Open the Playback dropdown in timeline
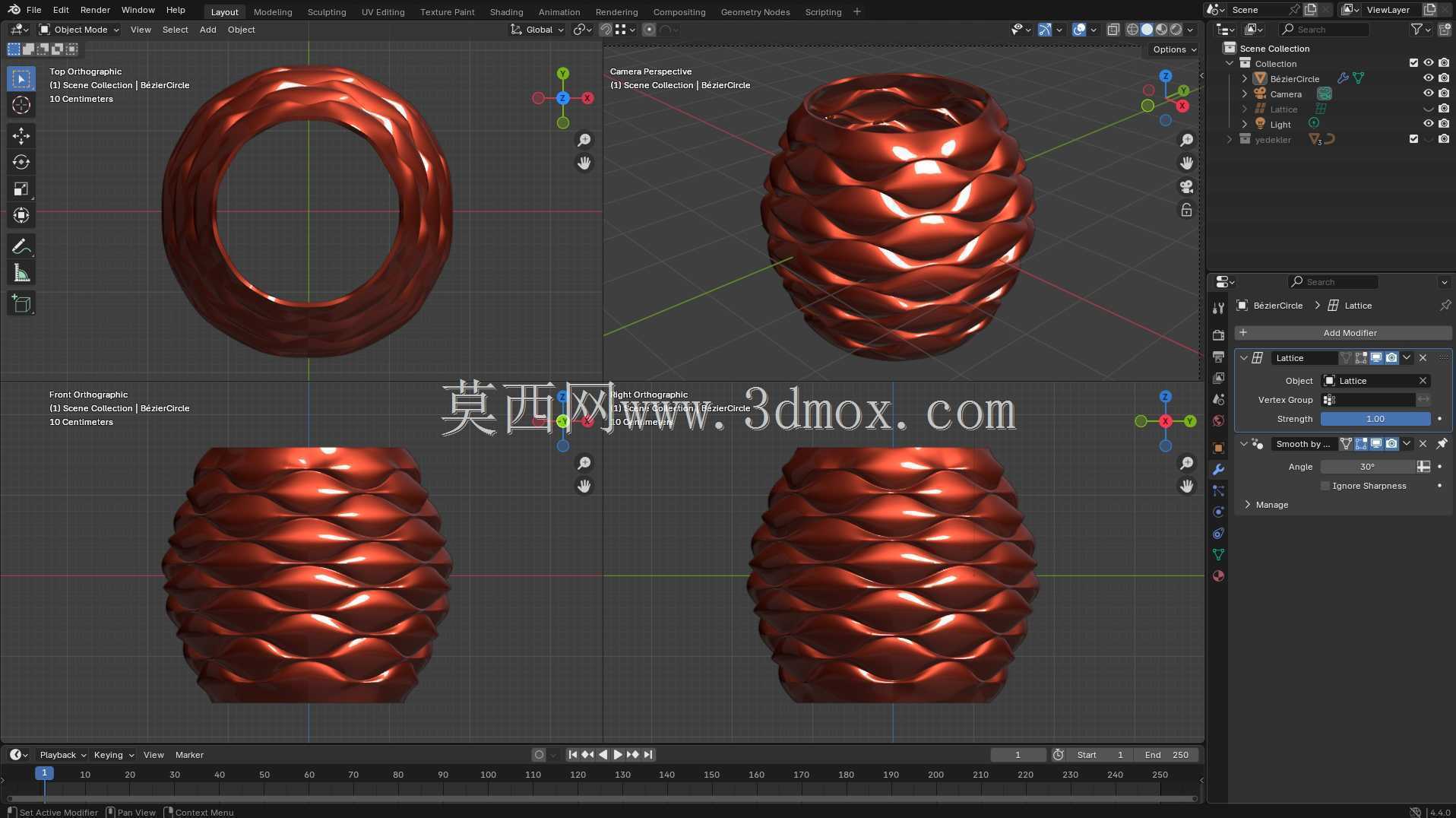 (x=62, y=755)
